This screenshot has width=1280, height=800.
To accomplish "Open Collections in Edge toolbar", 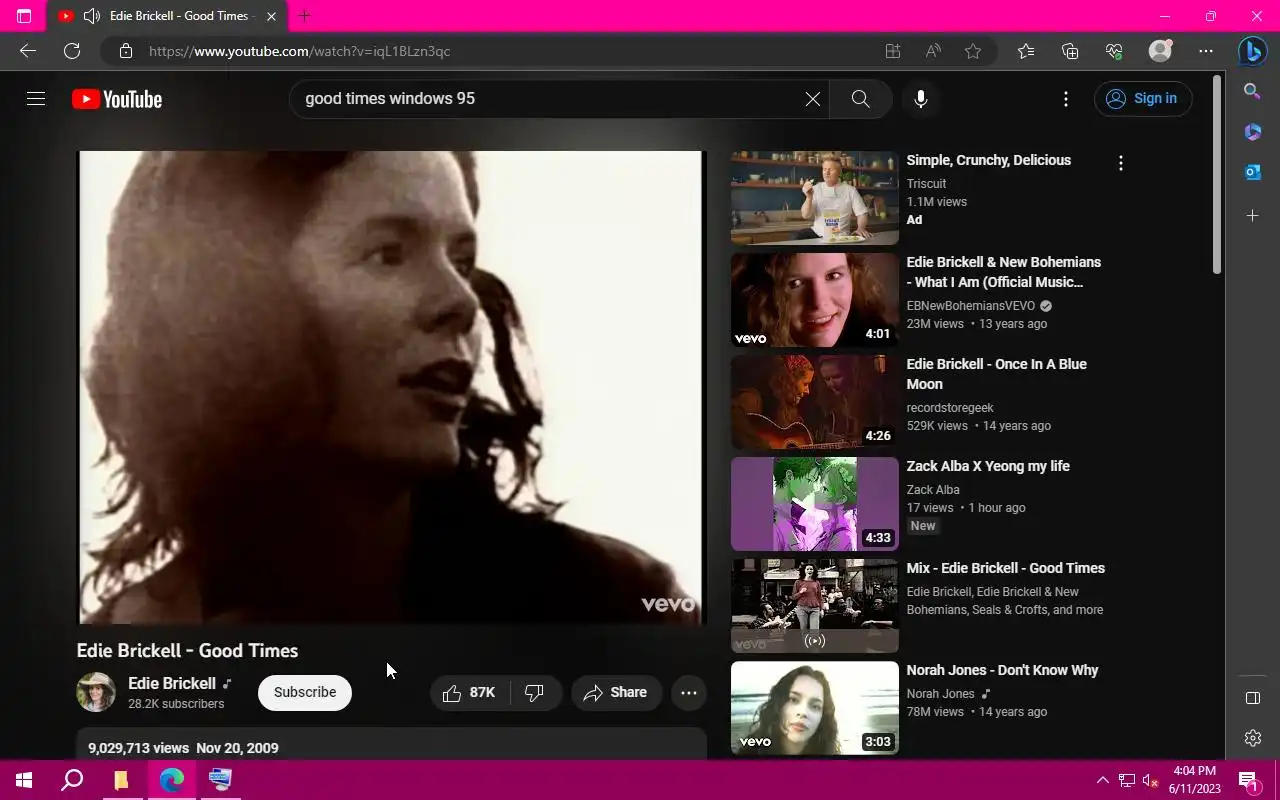I will click(1070, 51).
